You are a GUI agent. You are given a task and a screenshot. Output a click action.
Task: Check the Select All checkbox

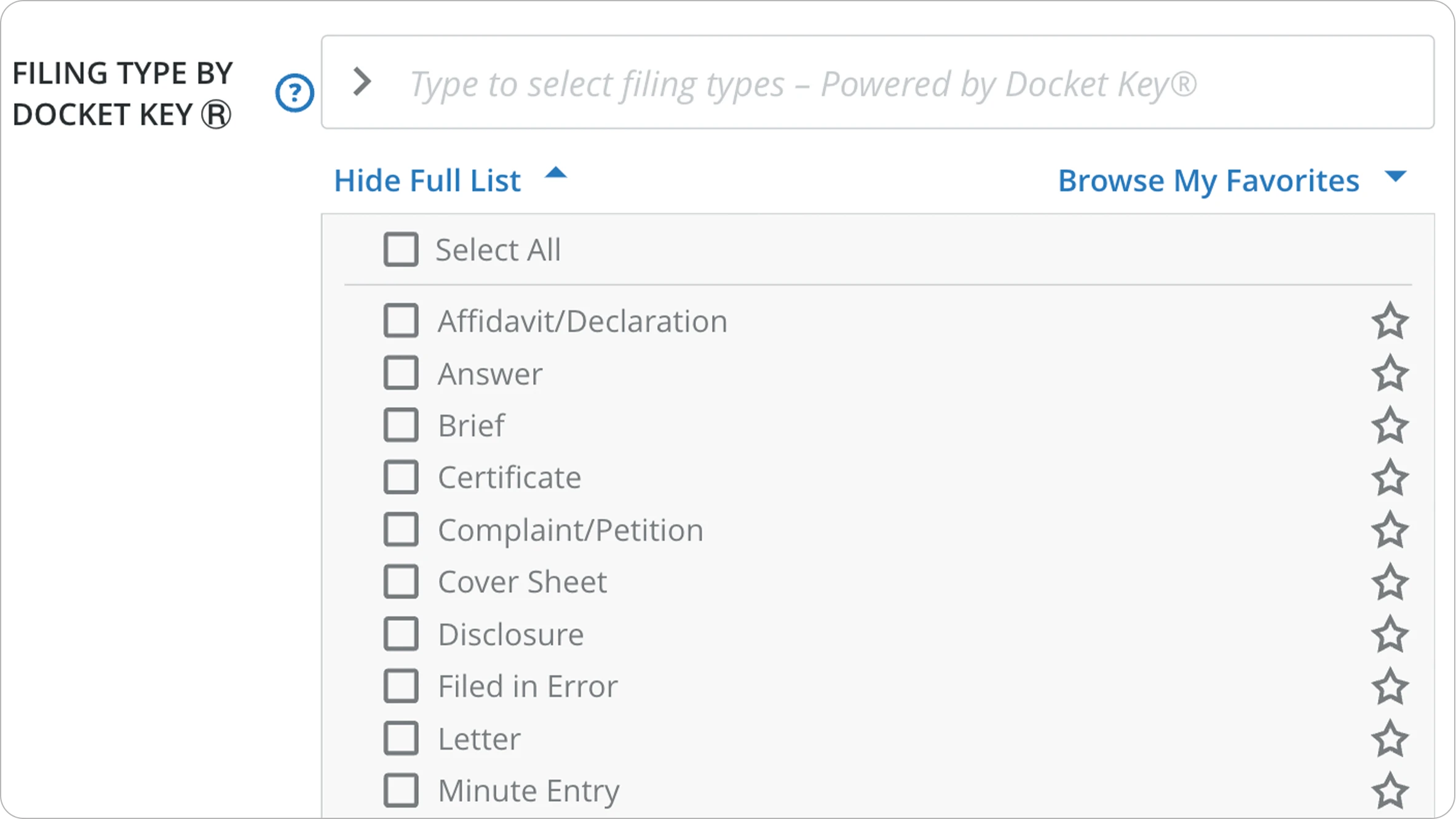pyautogui.click(x=401, y=249)
